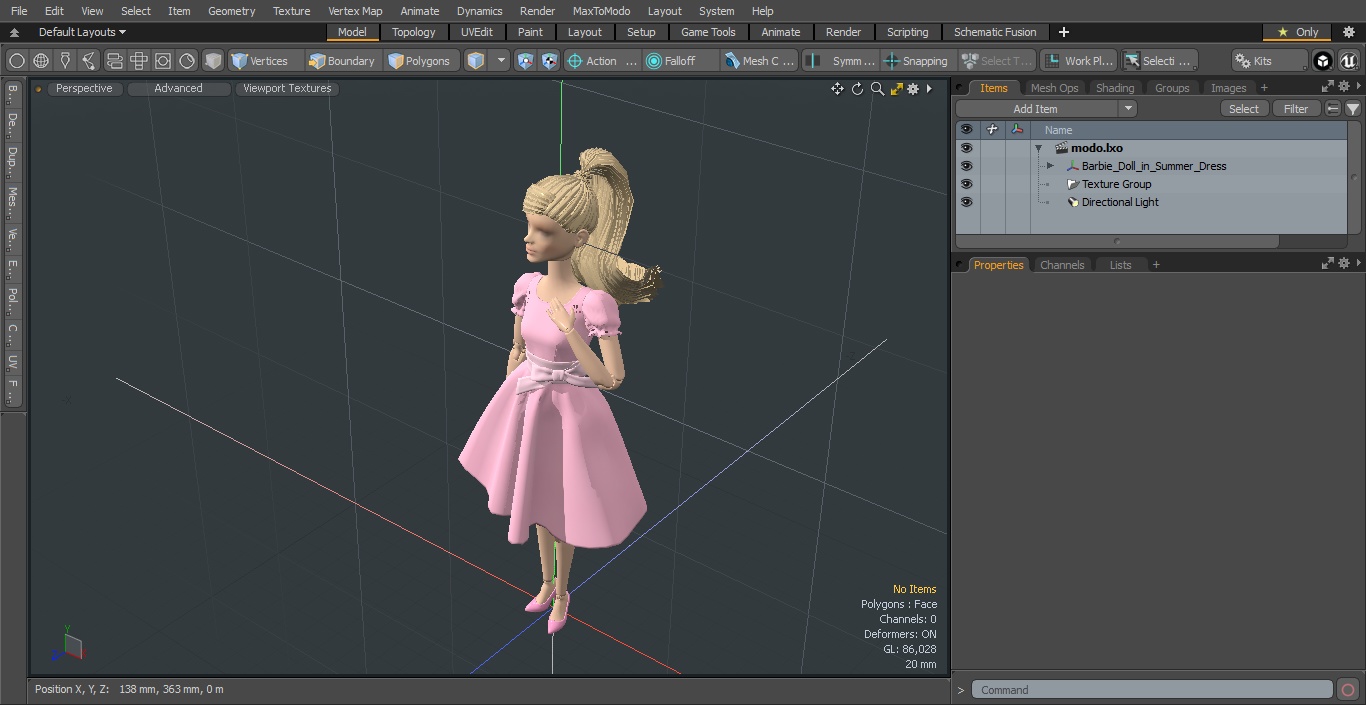Hide the Barbie_Doll_in_Summer_Dress item
Viewport: 1366px width, 705px height.
pos(966,166)
